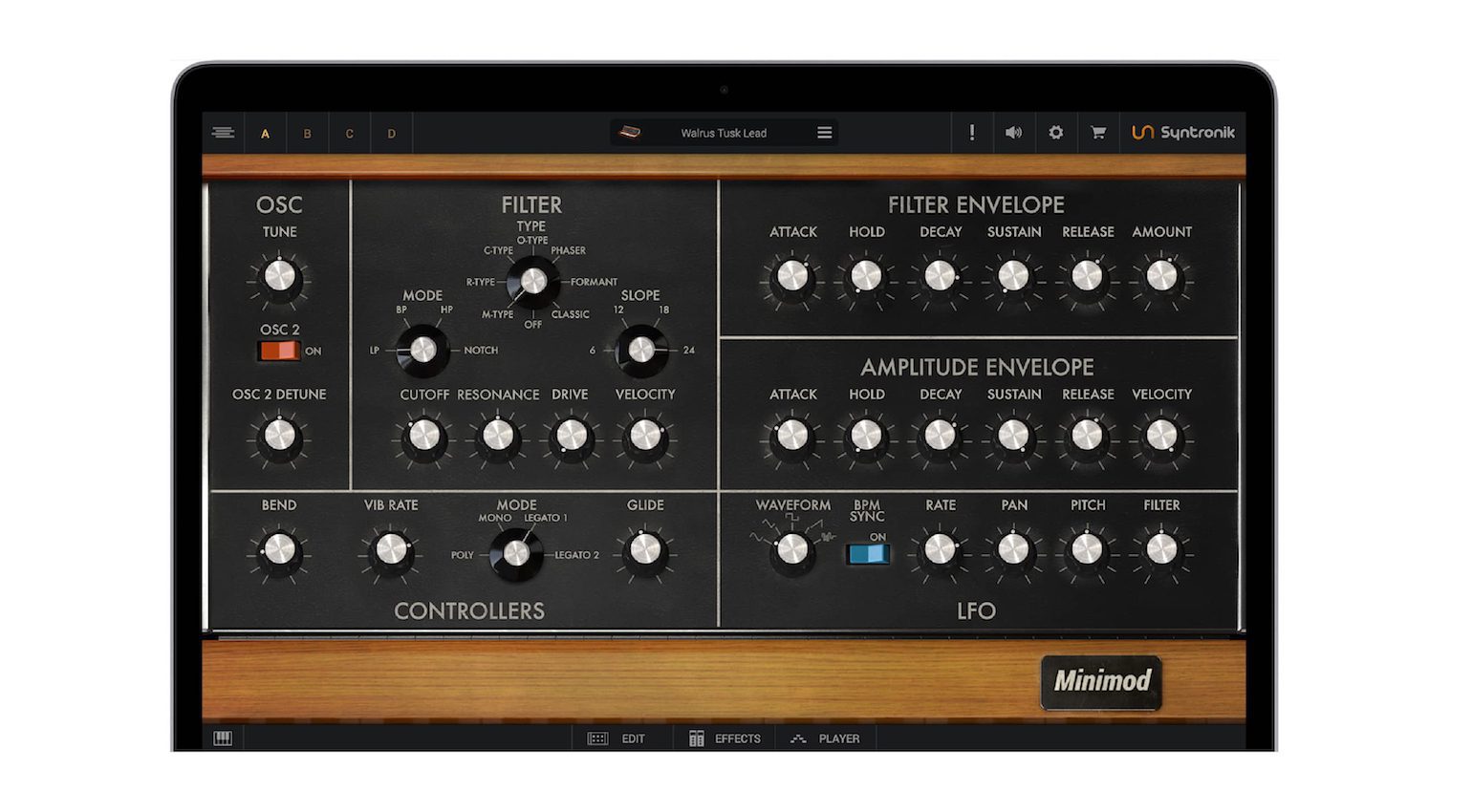Select part C tab
Screen dimensions: 1472x812
(349, 134)
